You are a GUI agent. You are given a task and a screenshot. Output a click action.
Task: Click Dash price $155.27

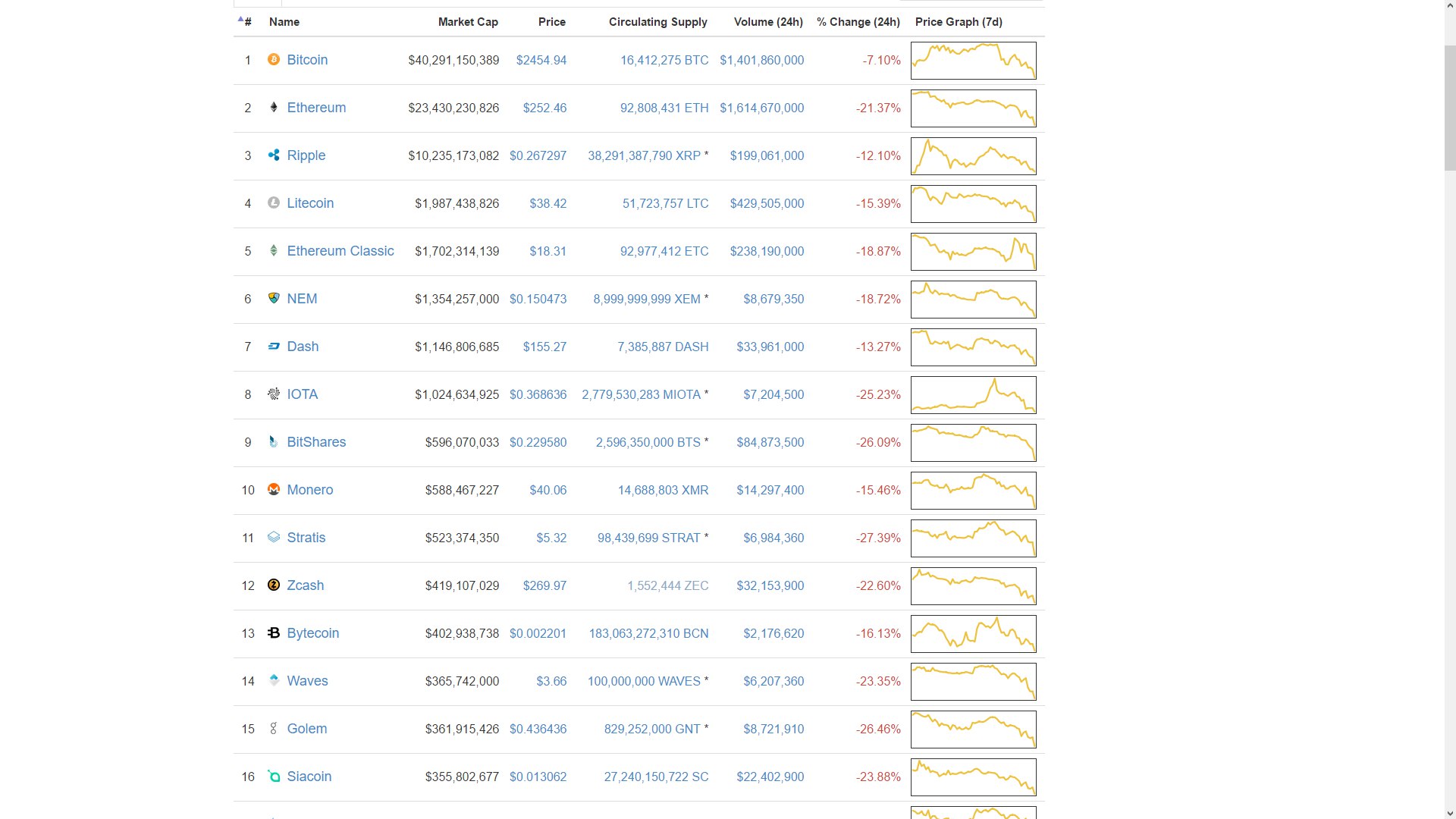pyautogui.click(x=544, y=347)
